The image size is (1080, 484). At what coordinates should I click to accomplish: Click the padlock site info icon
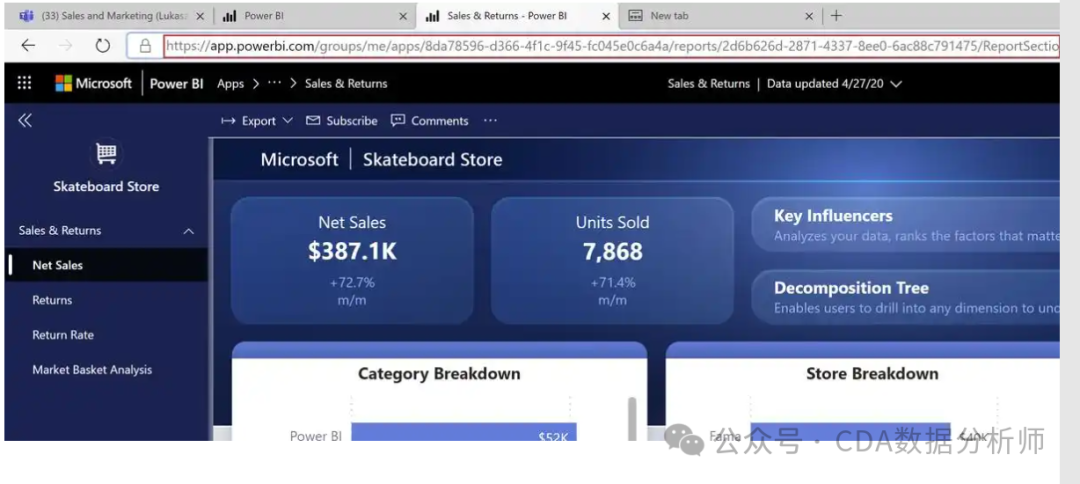tap(145, 46)
